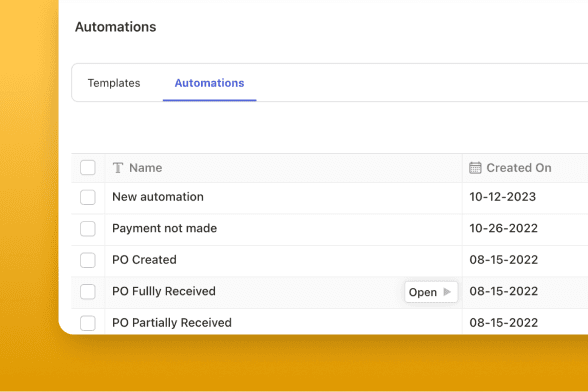Click the 10-26-2022 created date cell
588x392 pixels.
coord(504,228)
